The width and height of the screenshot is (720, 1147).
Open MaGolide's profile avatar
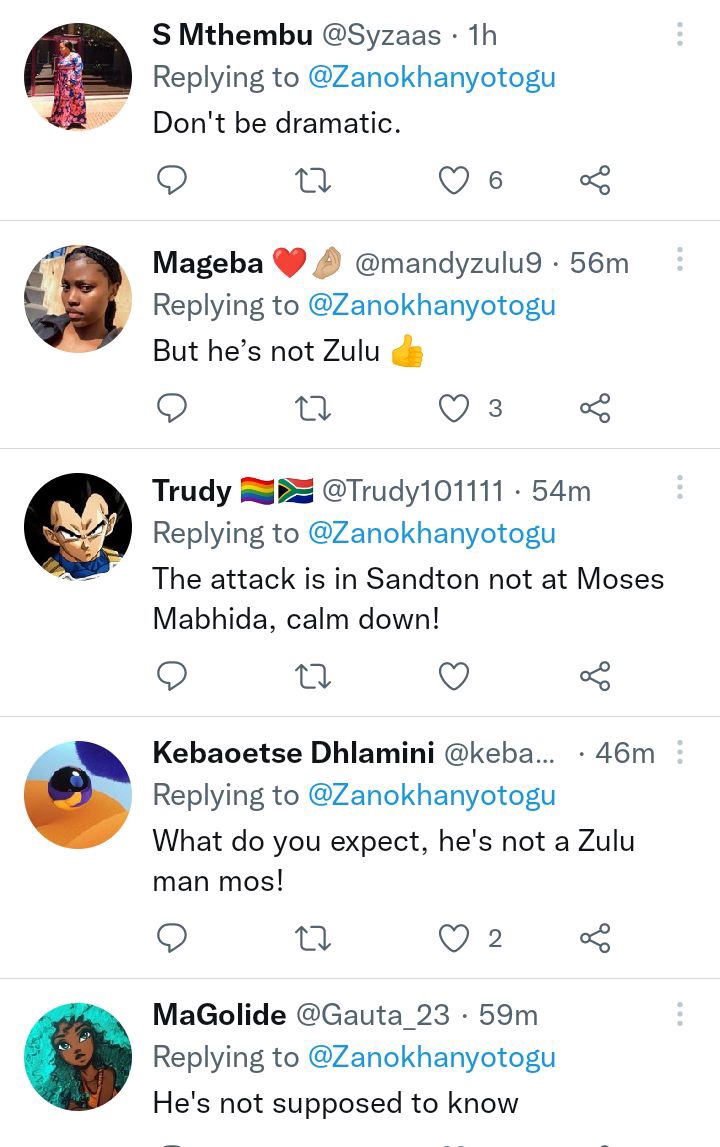pos(78,1057)
